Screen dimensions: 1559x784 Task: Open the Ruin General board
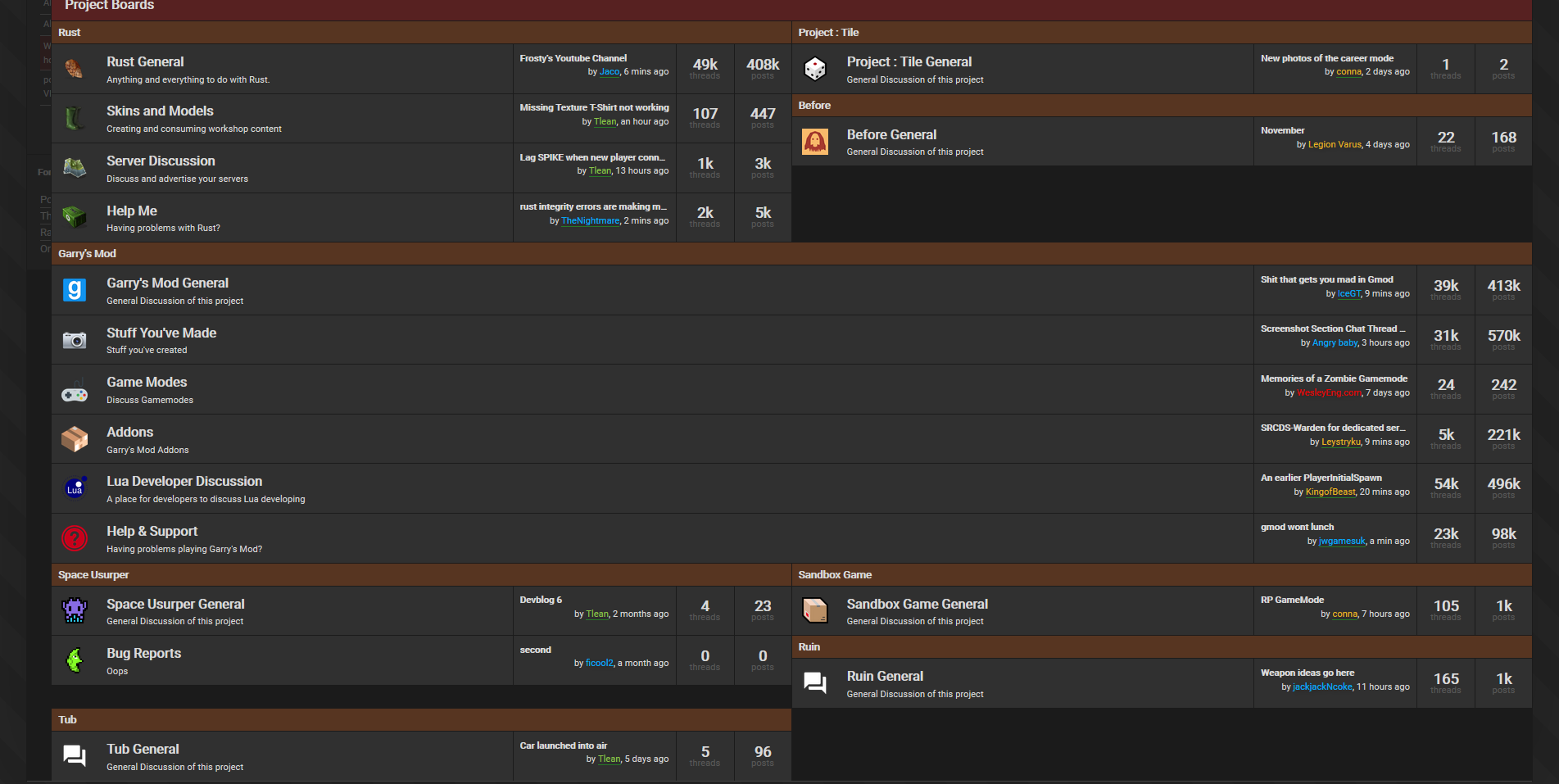tap(885, 676)
